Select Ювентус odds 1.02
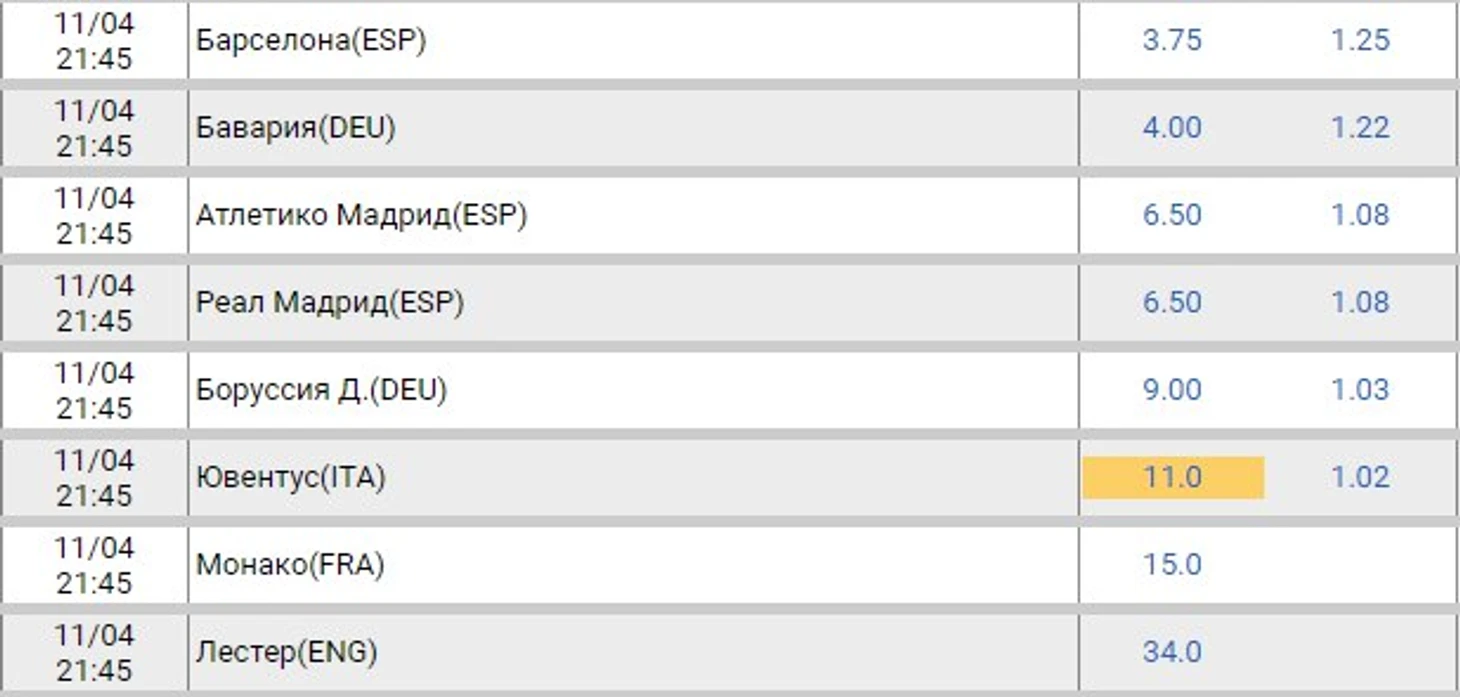Viewport: 1460px width, 697px height. 1360,477
